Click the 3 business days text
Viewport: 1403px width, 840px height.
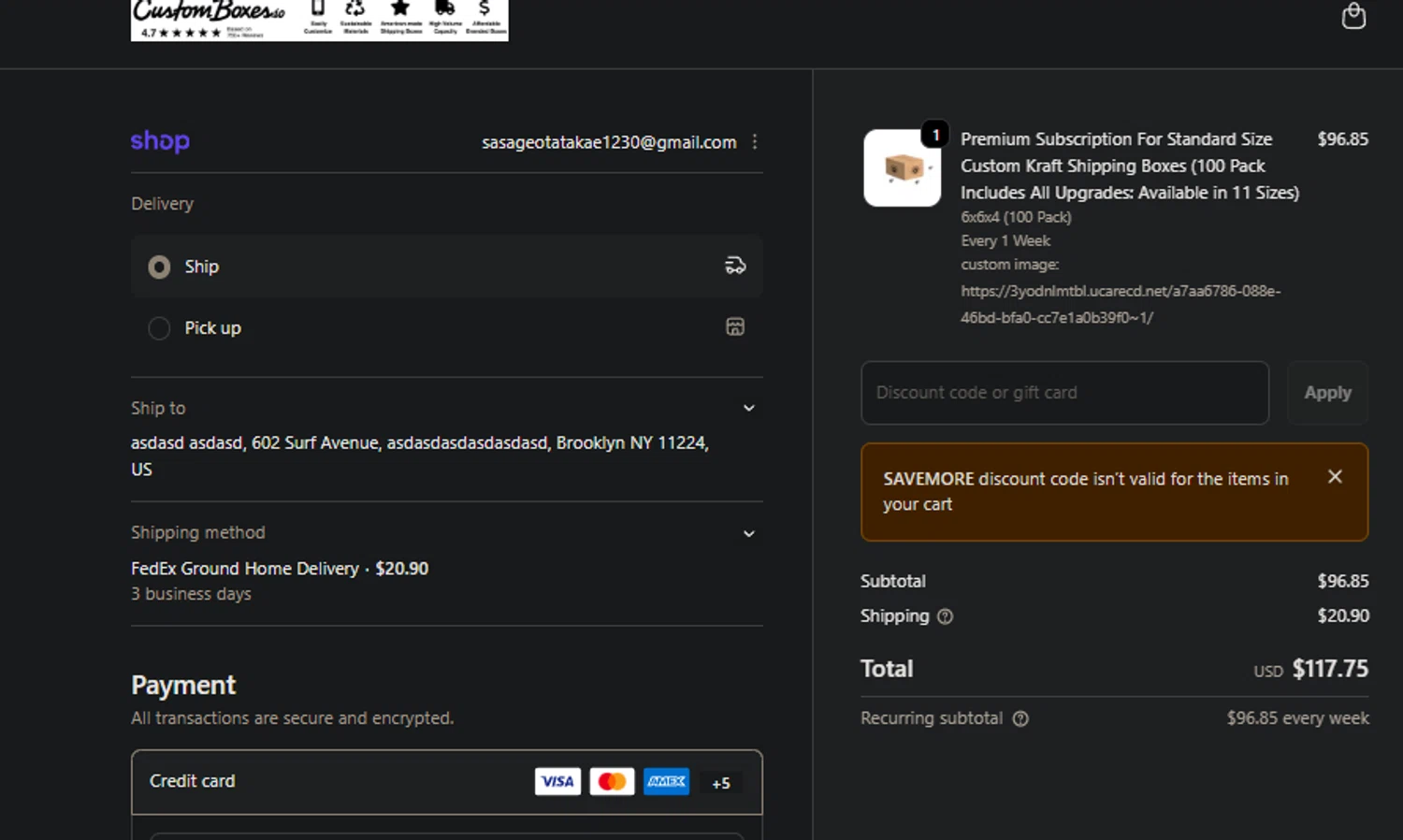tap(191, 594)
